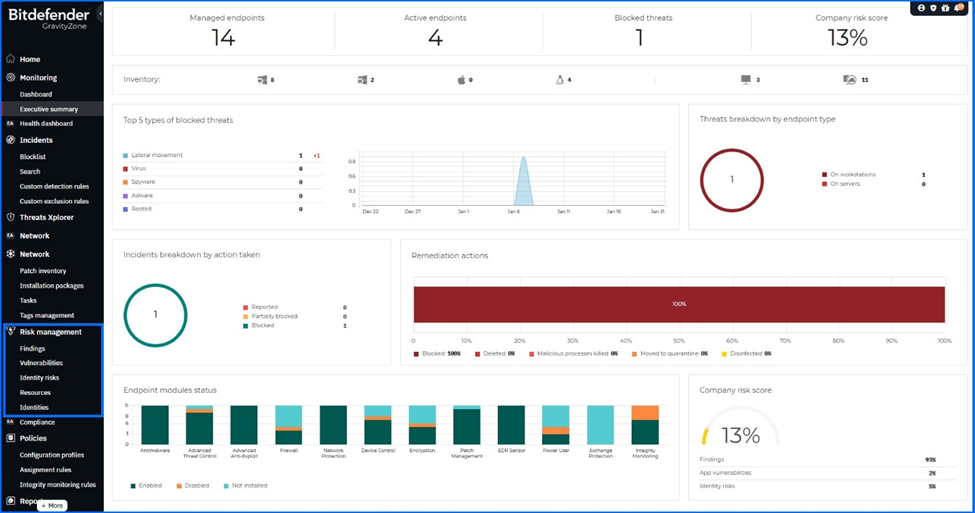Viewport: 975px width, 513px height.
Task: Expand the Policies section
Action: 33,438
